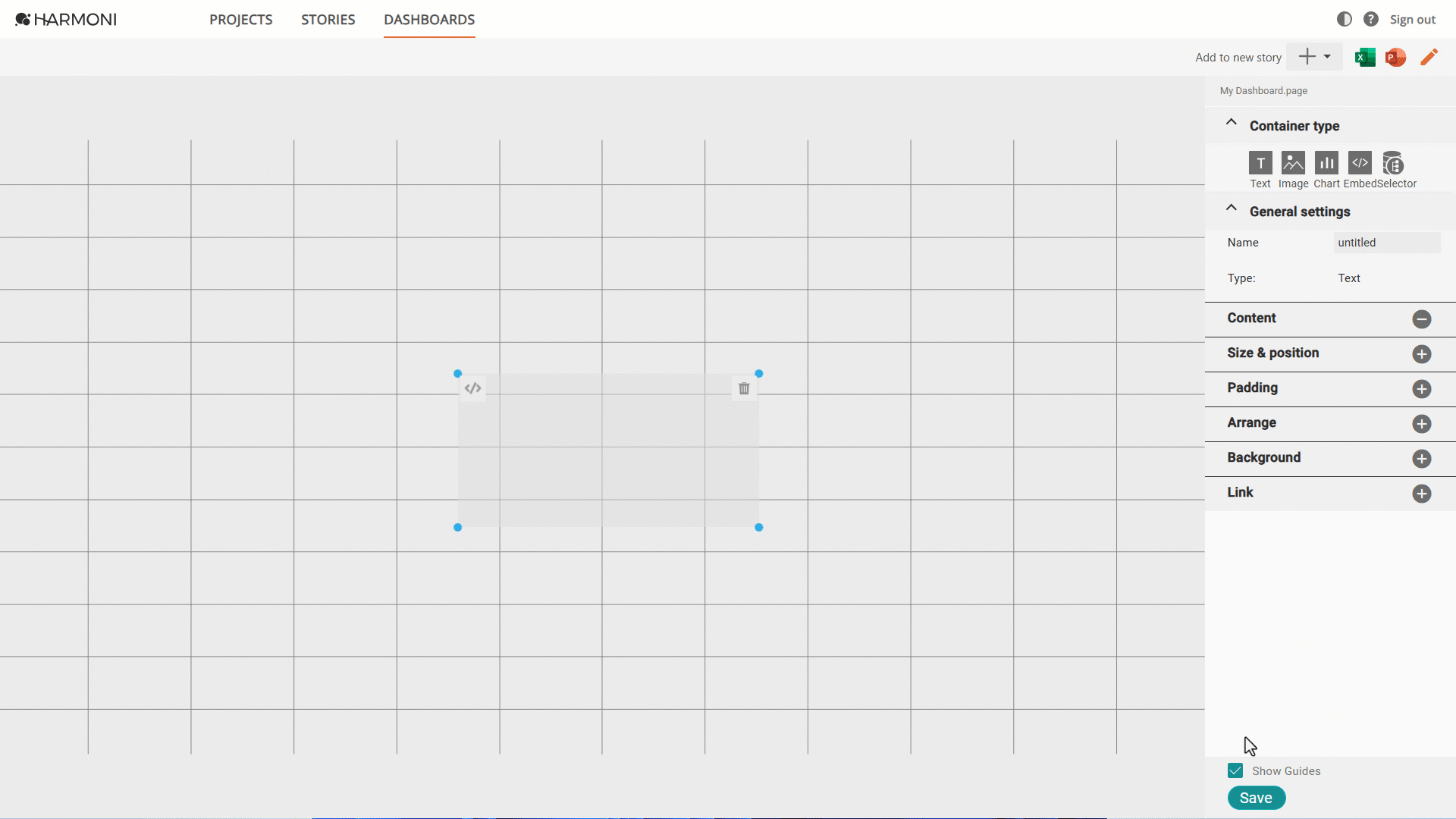1456x819 pixels.
Task: Click the My Dashboard.page breadcrumb text
Action: tap(1263, 91)
